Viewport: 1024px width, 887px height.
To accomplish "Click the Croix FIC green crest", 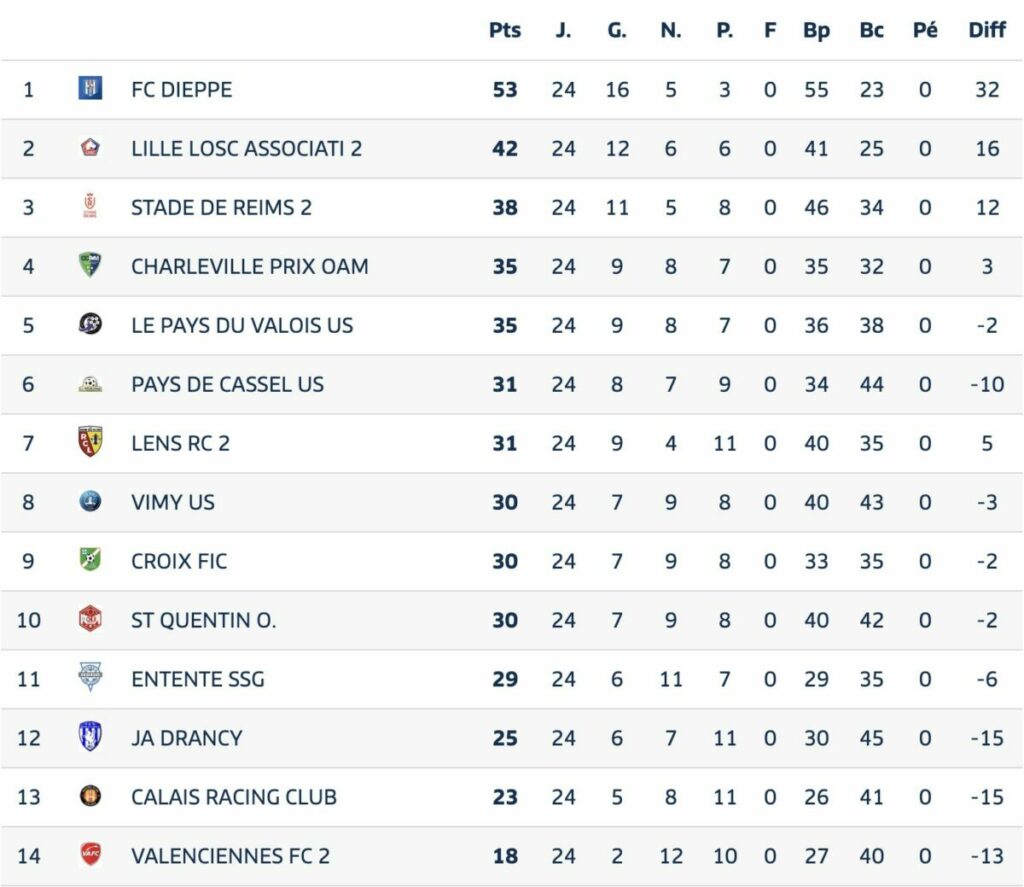I will coord(90,559).
